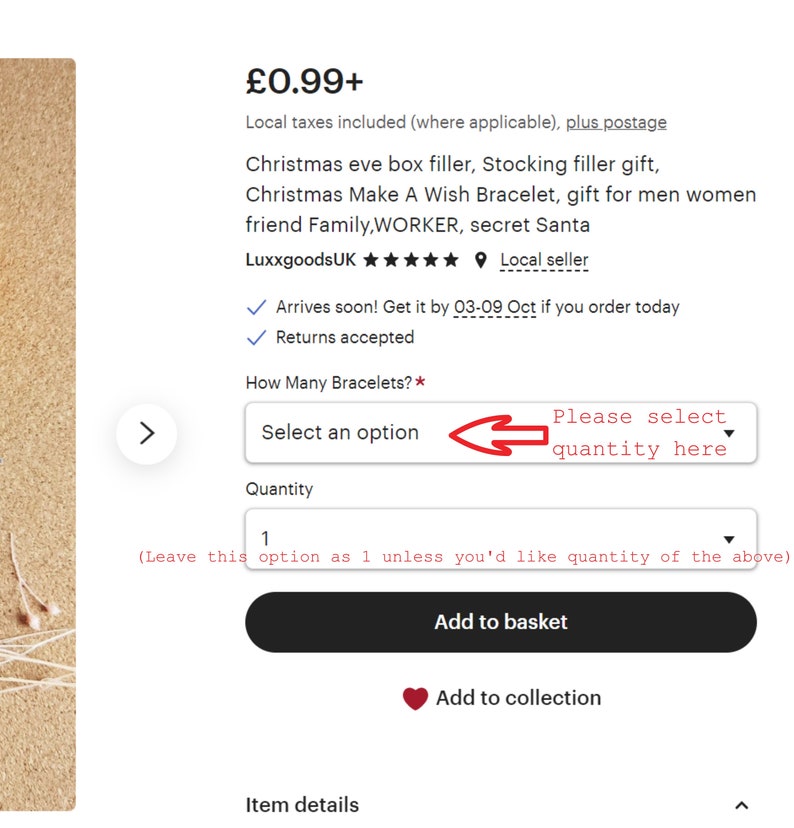The height and width of the screenshot is (828, 794).
Task: Open the How Many Bracelets dropdown
Action: pyautogui.click(x=501, y=433)
